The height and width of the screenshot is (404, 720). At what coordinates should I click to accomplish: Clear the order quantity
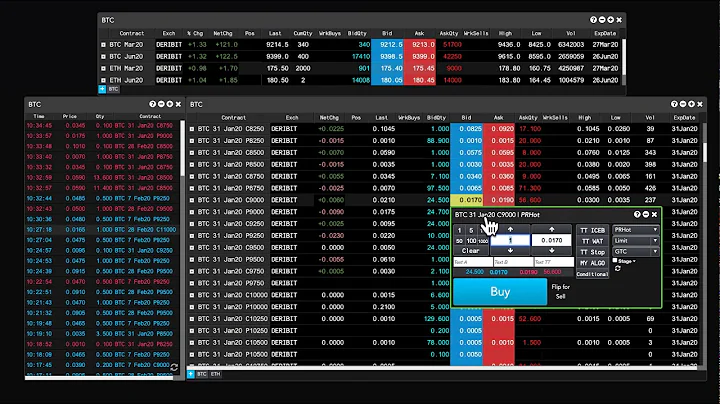pos(471,251)
